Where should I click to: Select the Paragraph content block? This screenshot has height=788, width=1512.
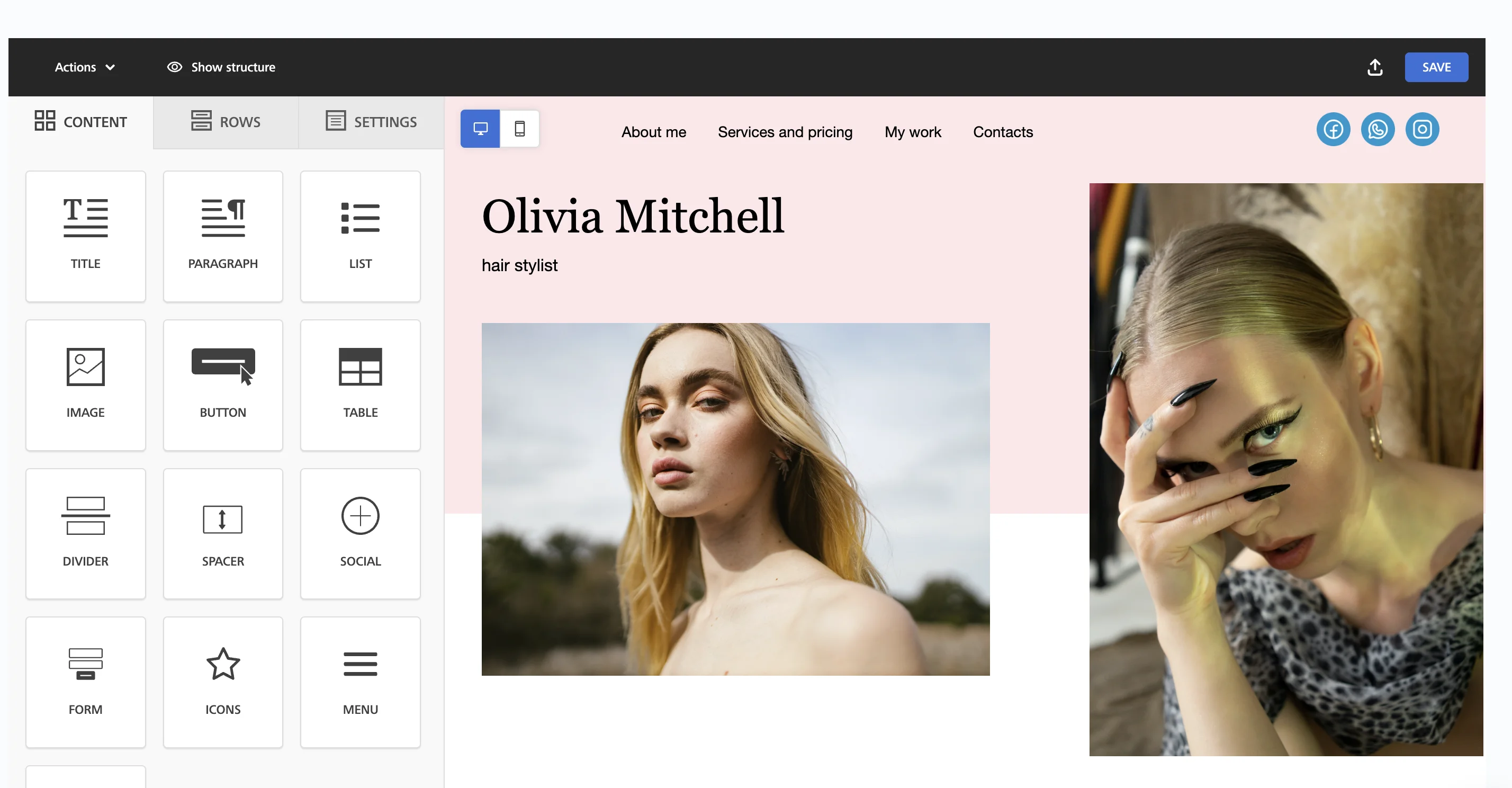222,236
